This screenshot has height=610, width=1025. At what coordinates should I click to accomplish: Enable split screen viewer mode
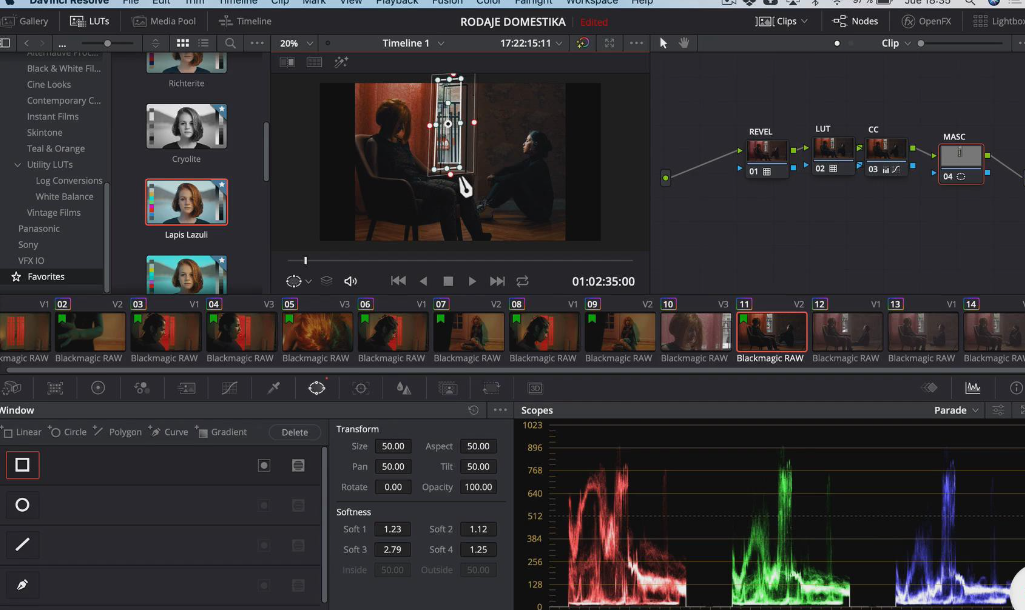point(314,62)
